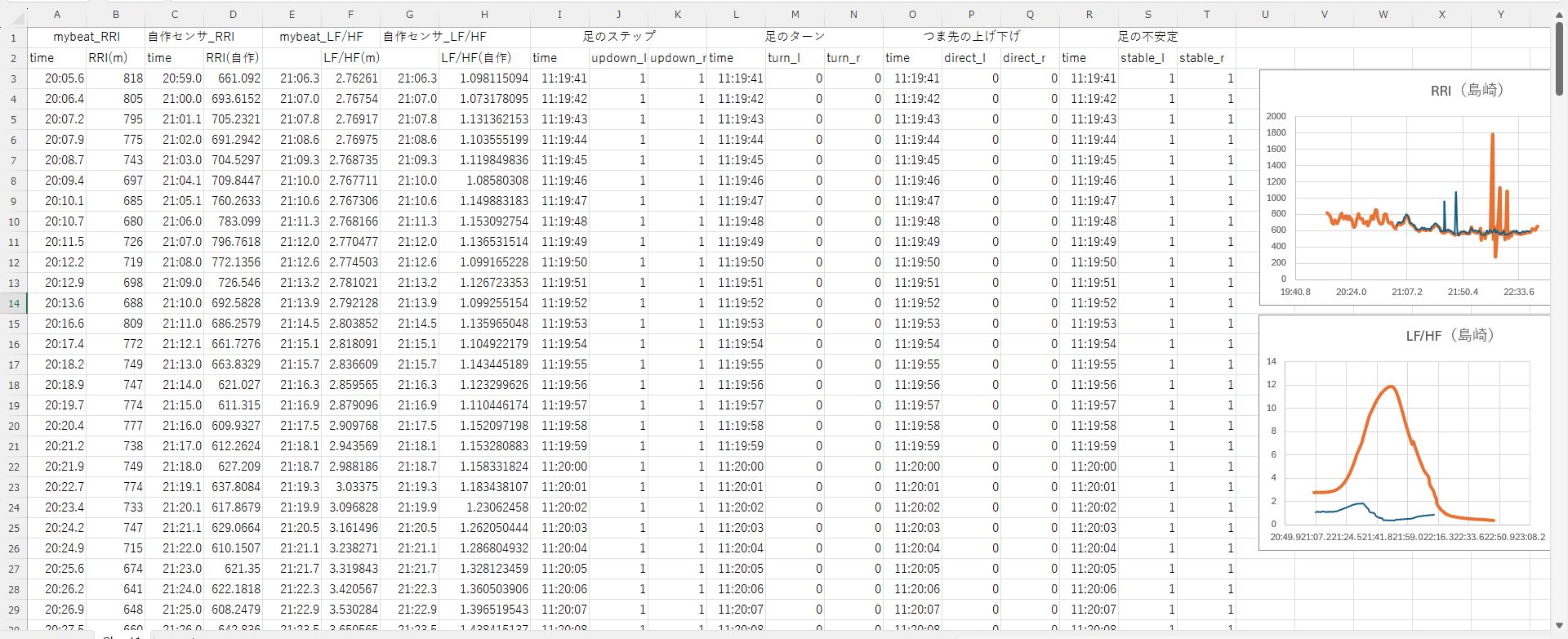The height and width of the screenshot is (639, 1568).
Task: Click the tall orange spike in RRI chart
Action: [x=1493, y=136]
